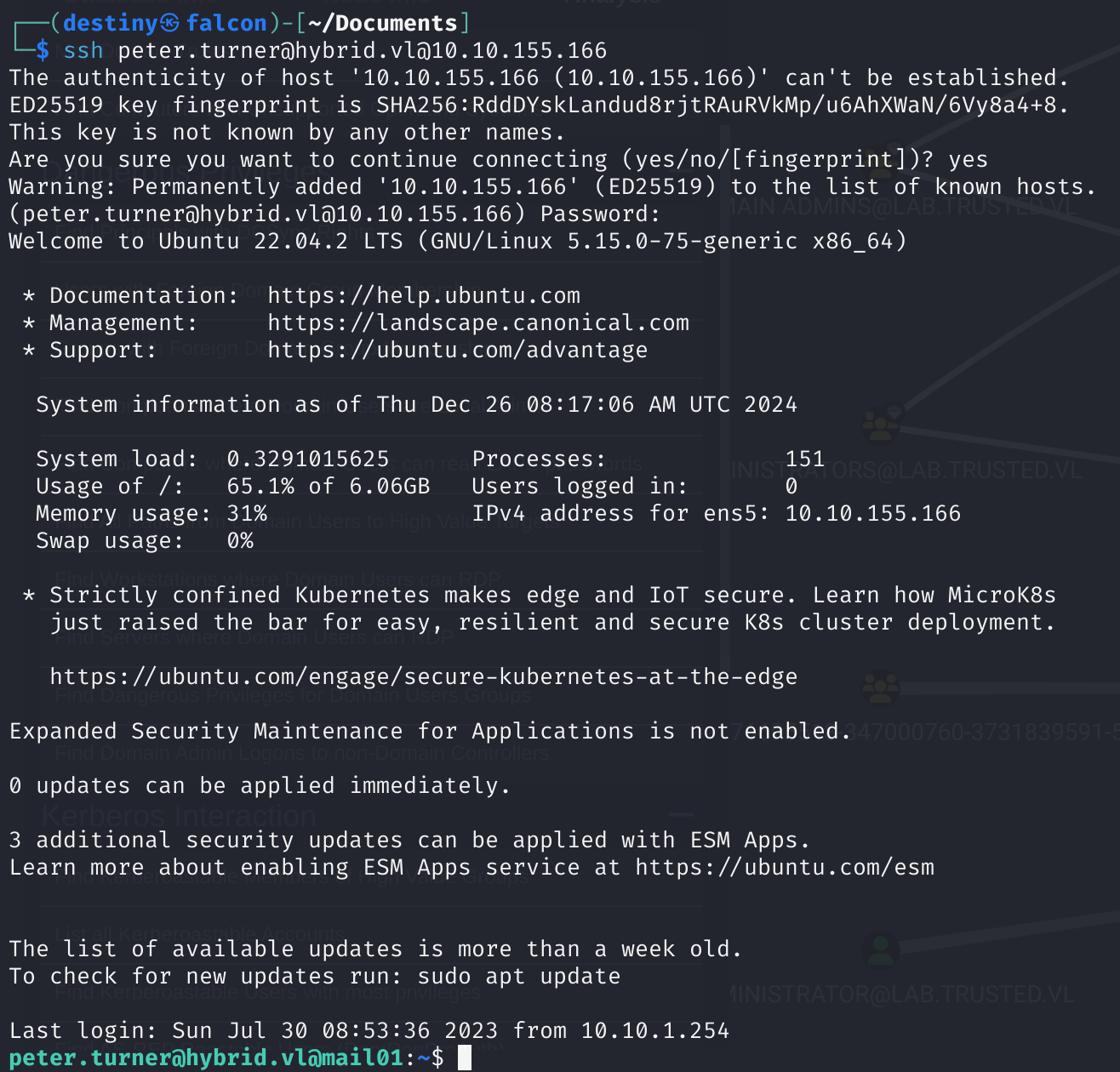Click the block cursor at the mail01 prompt
Viewport: 1120px width, 1072px height.
(x=465, y=1058)
